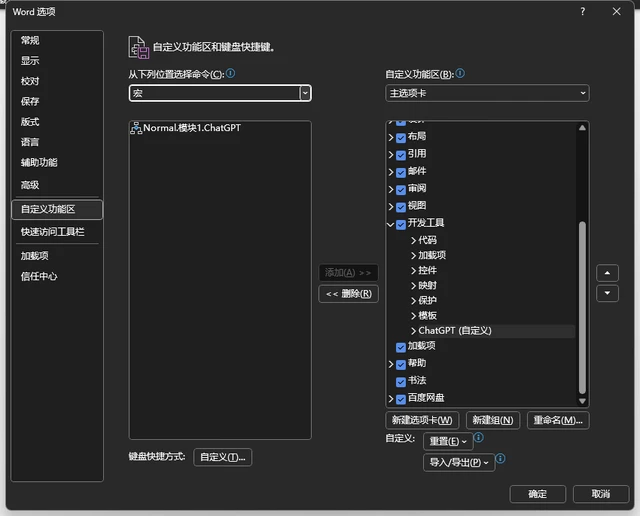Expand the 百度网盘 tree node

[x=391, y=399]
